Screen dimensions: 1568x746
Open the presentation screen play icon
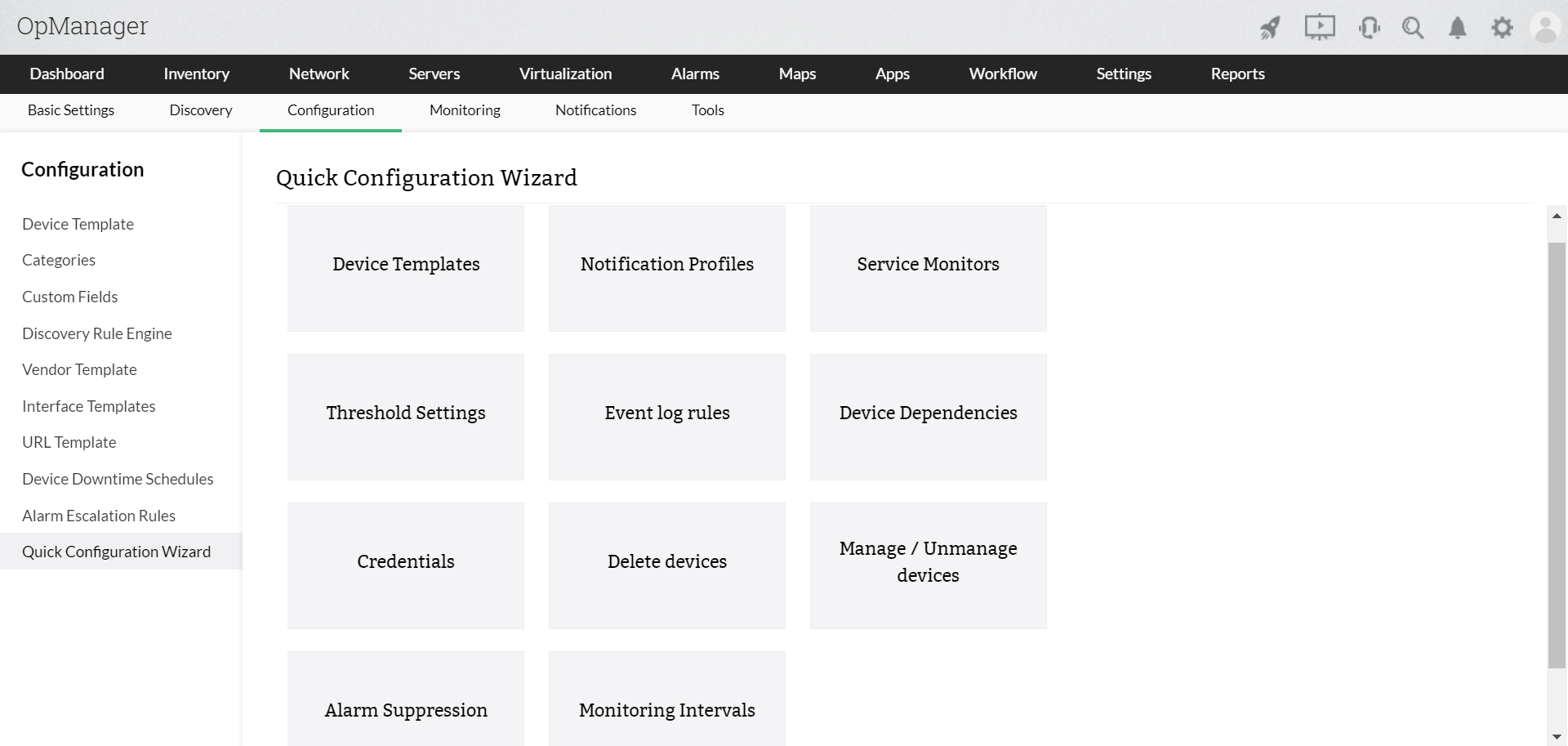click(1319, 28)
